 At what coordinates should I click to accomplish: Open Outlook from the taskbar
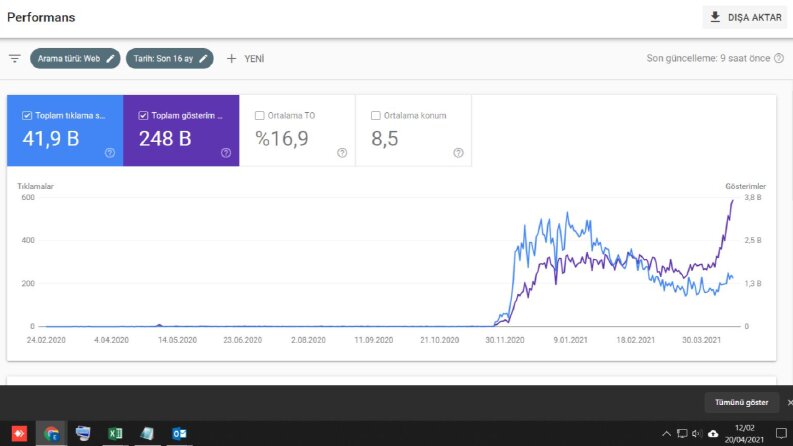pyautogui.click(x=180, y=433)
